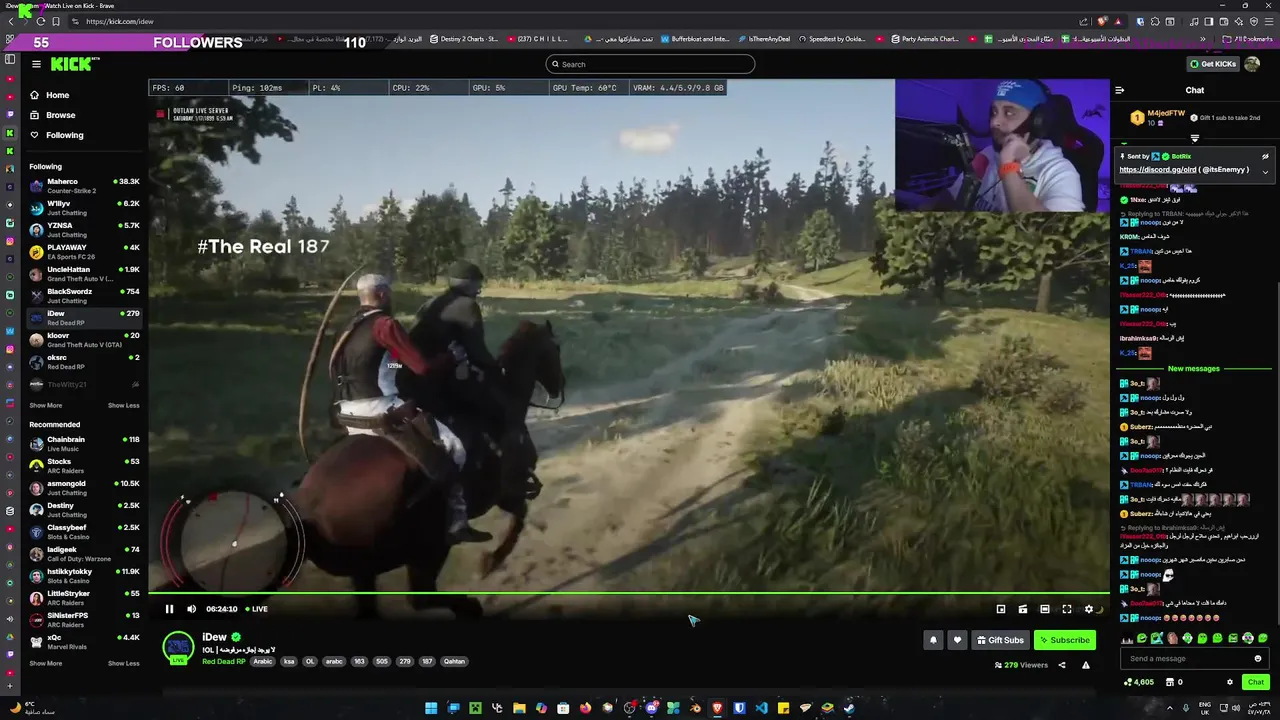Viewport: 1280px width, 720px height.
Task: Open PLAYAWAY channel in Following list
Action: 84,252
